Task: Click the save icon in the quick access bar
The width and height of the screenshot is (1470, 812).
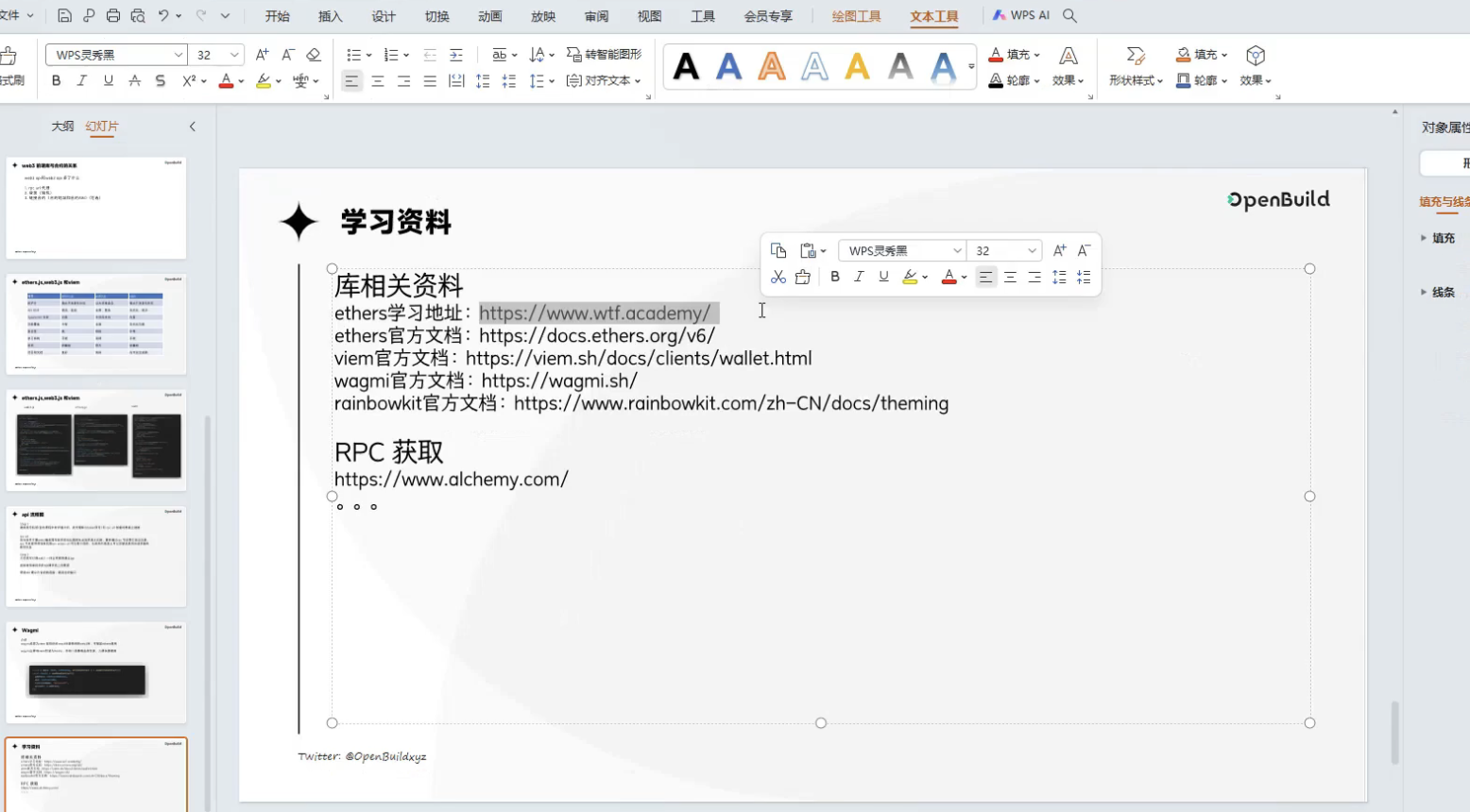Action: 64,16
